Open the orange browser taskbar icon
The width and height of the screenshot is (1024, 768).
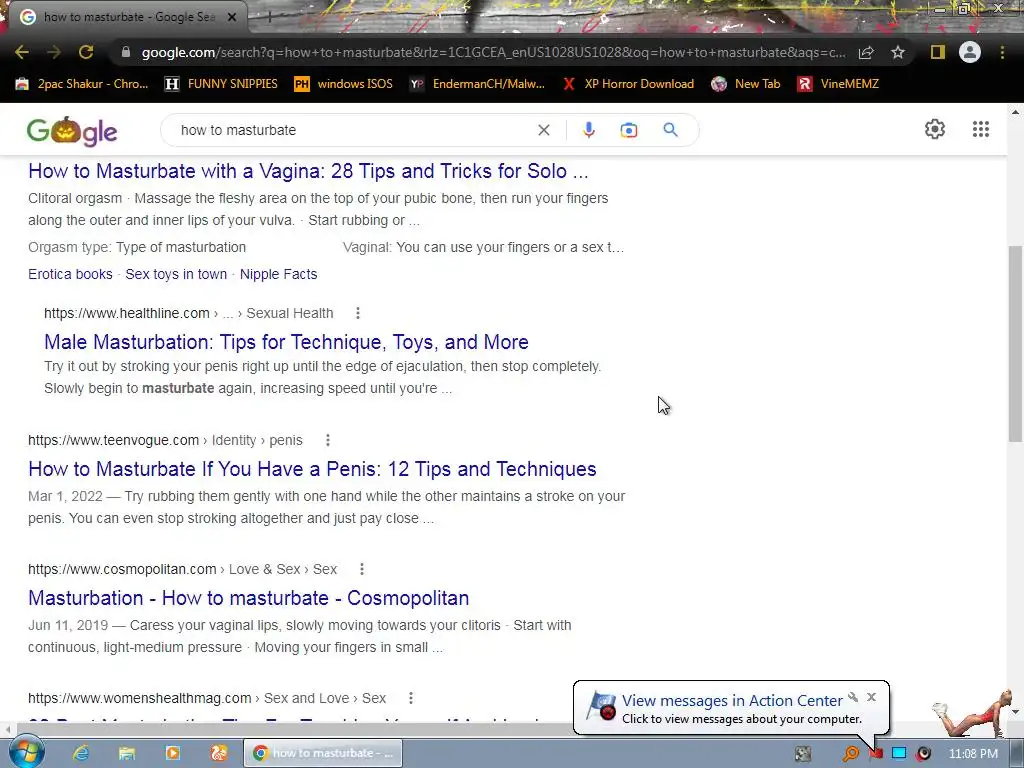[219, 754]
